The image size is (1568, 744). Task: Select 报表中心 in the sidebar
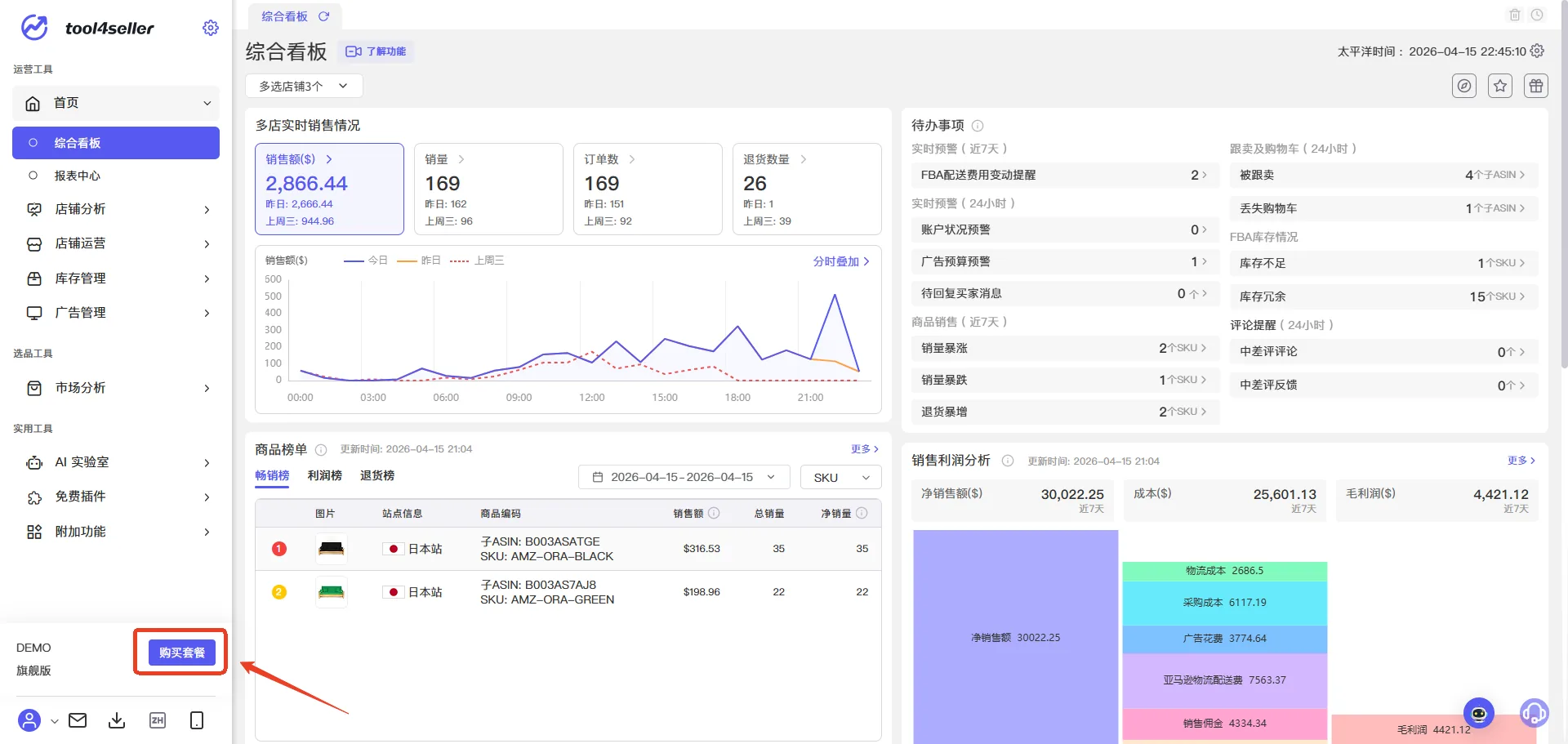pyautogui.click(x=116, y=176)
